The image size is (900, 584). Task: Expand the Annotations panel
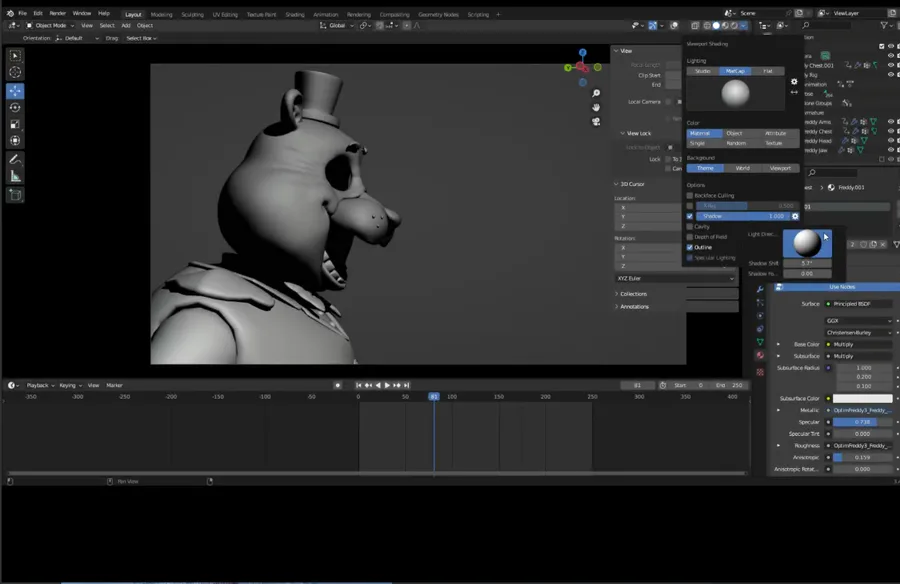click(x=633, y=307)
